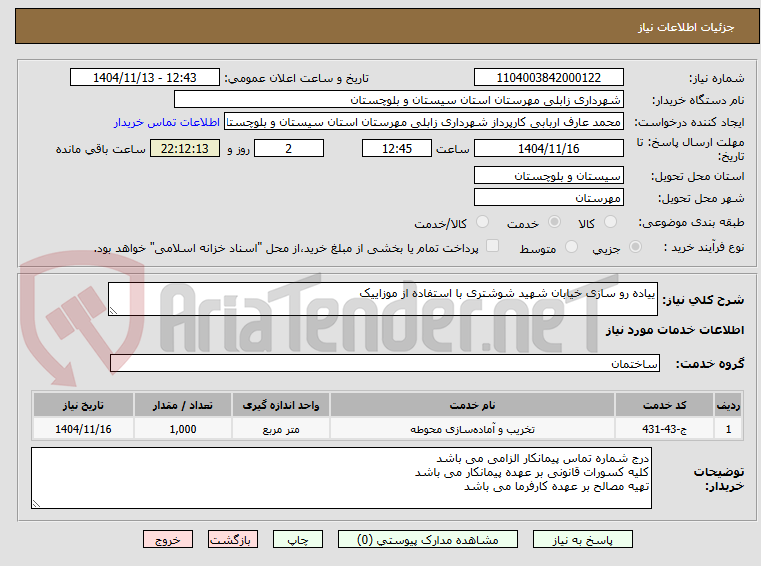The image size is (761, 566).
Task: Click the استان محل تحویل field
Action: coord(548,175)
